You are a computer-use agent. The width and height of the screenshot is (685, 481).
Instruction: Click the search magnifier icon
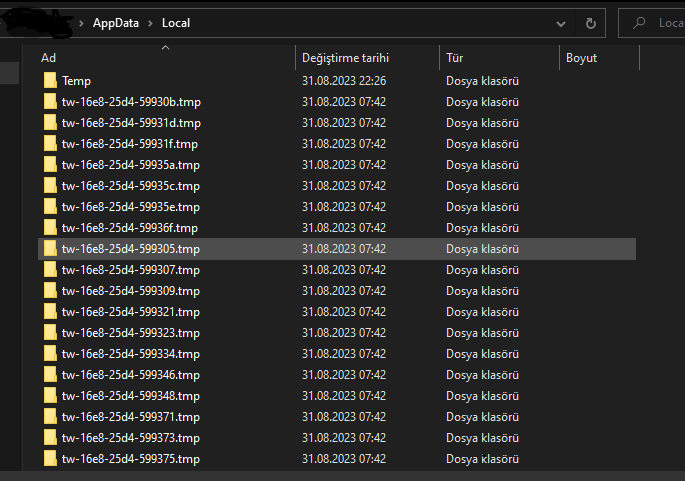(639, 23)
